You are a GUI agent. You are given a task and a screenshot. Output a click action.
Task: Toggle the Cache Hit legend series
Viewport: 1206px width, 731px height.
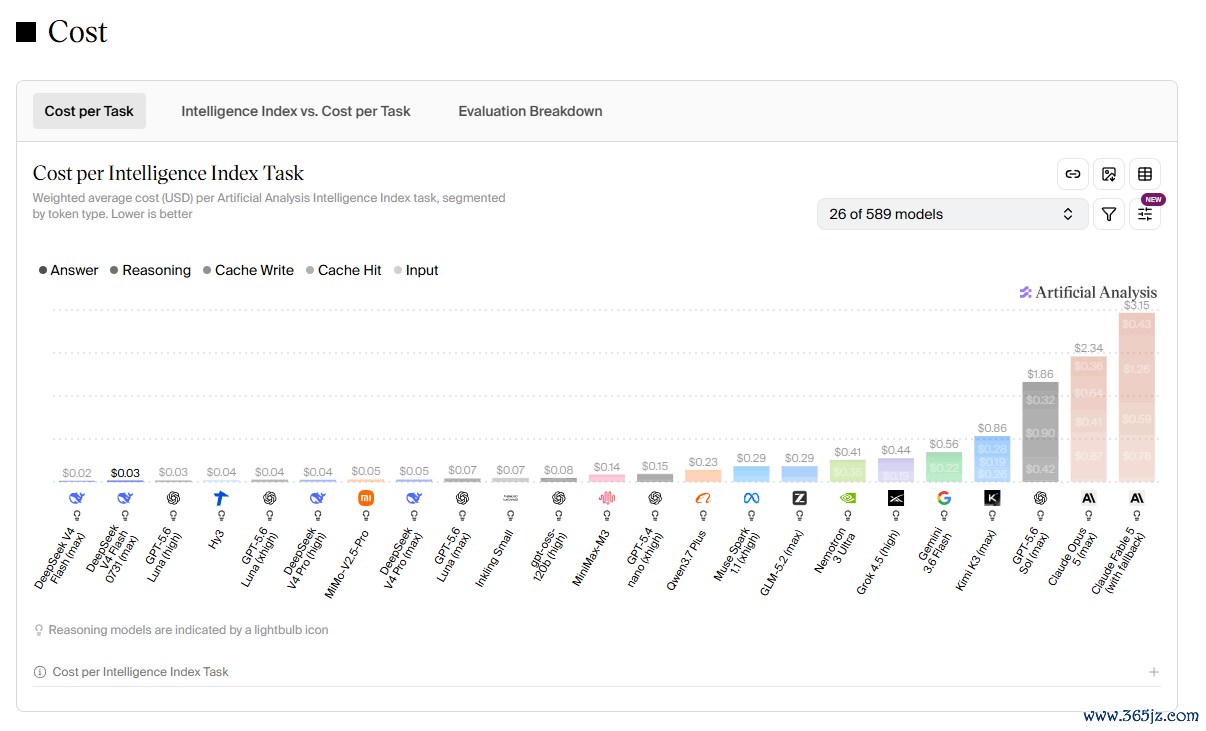coord(343,270)
